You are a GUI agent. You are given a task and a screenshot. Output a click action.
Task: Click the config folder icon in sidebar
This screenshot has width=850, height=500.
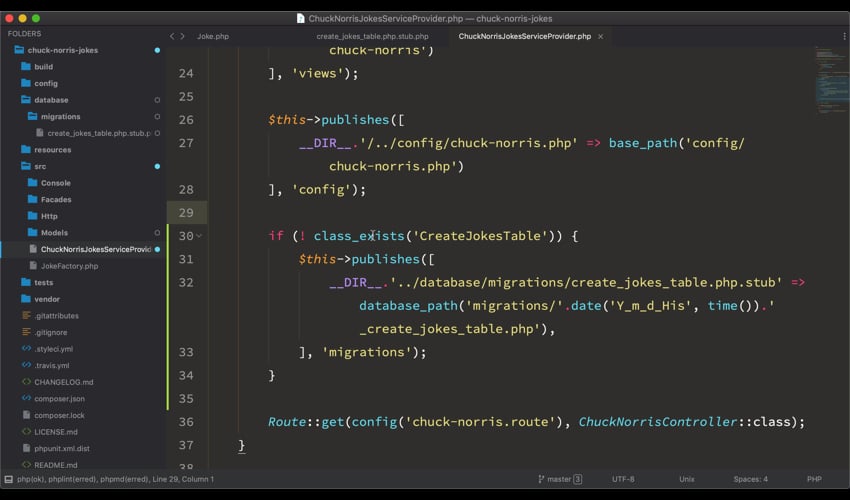pos(25,83)
